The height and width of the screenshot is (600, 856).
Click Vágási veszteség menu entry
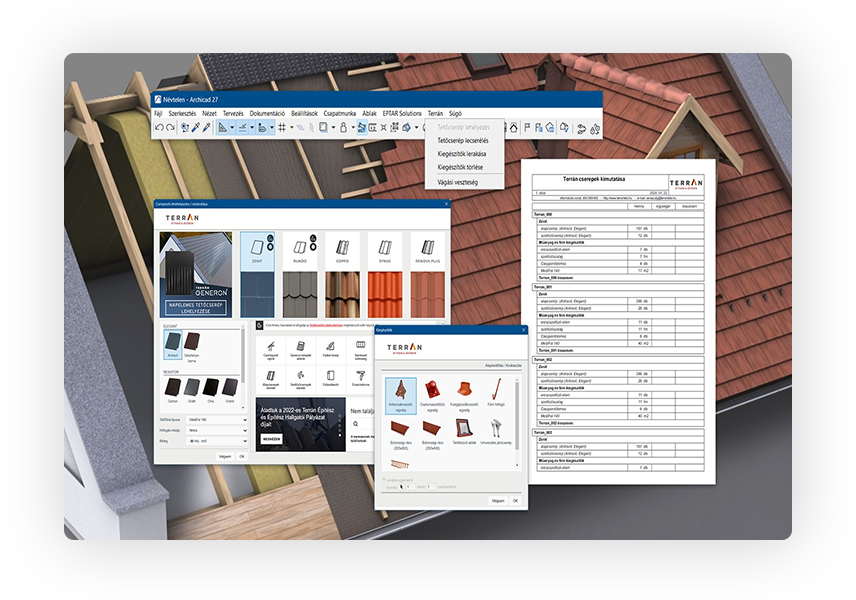click(x=458, y=181)
